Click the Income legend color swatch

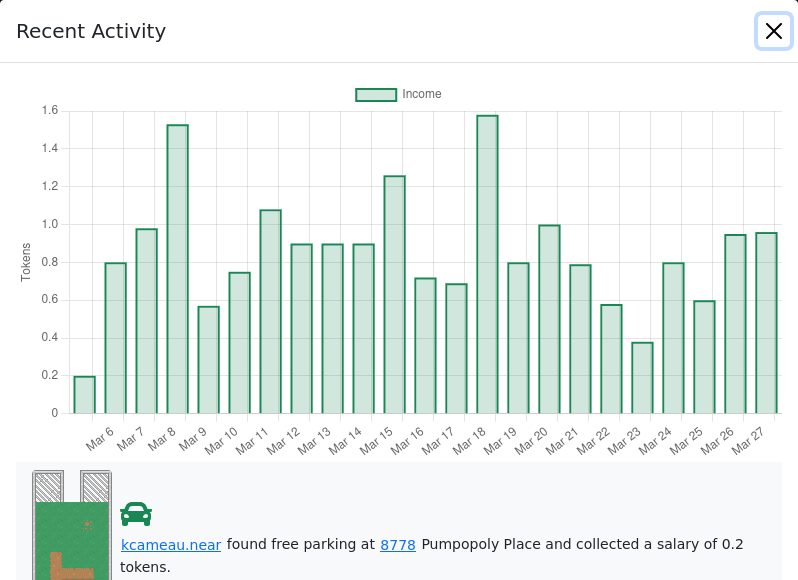pyautogui.click(x=376, y=95)
